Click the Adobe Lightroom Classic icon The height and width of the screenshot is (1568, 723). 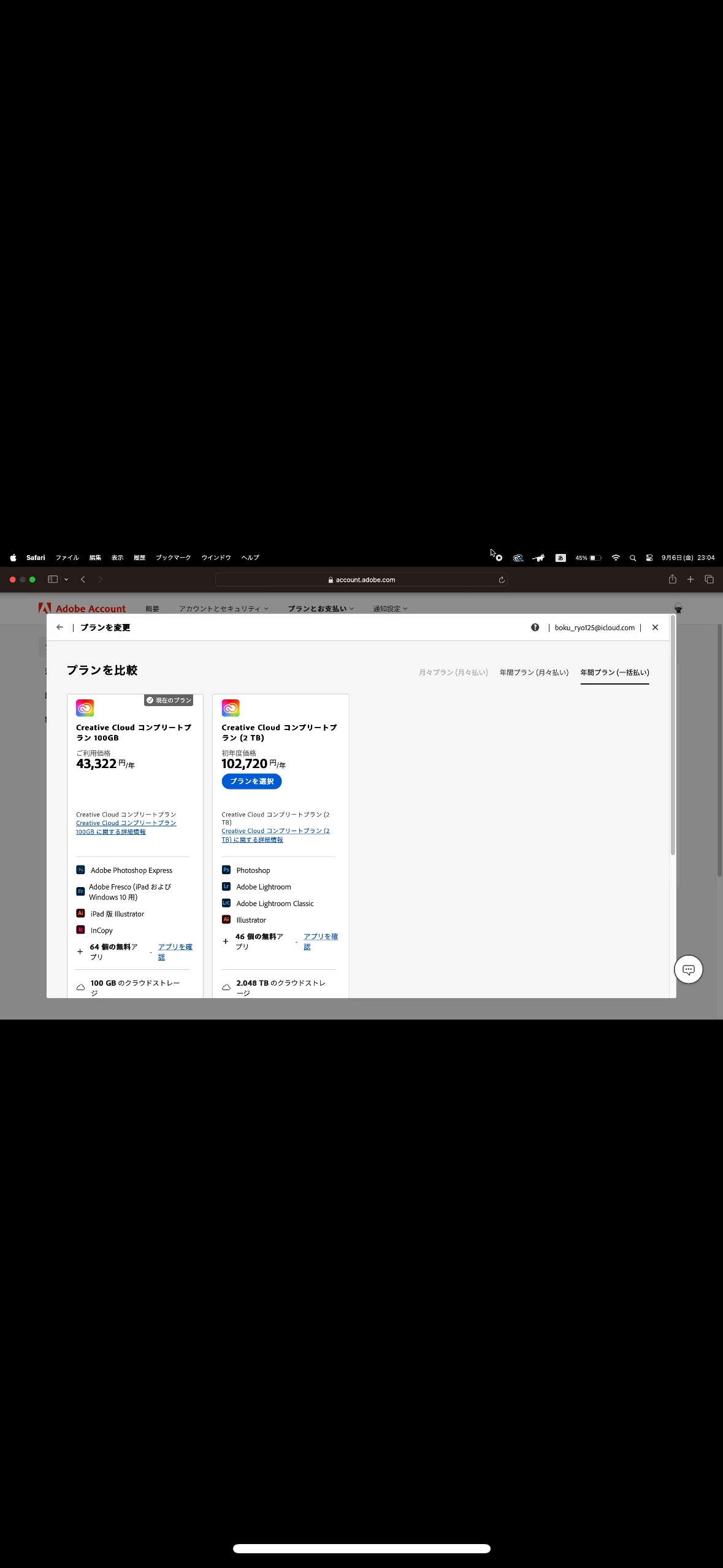coord(226,903)
